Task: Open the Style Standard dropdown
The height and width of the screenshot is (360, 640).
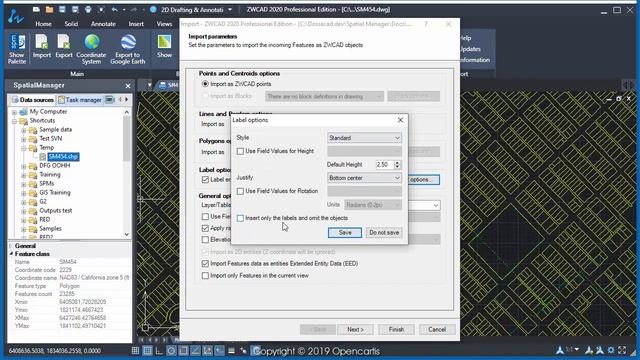Action: 364,138
